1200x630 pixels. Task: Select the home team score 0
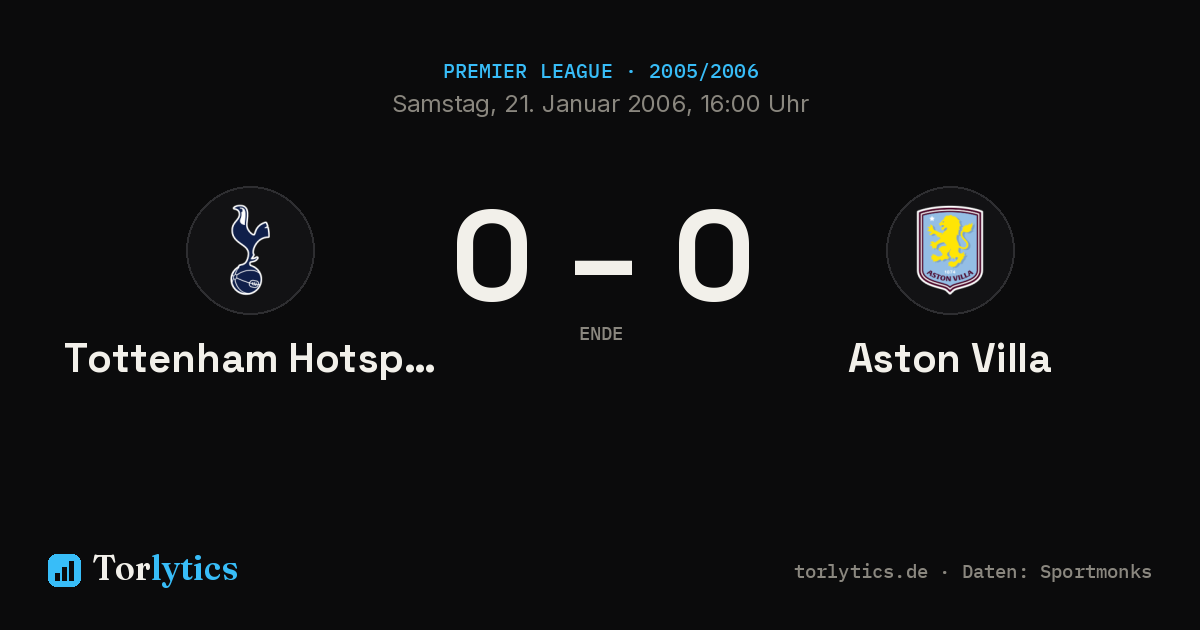(x=492, y=256)
